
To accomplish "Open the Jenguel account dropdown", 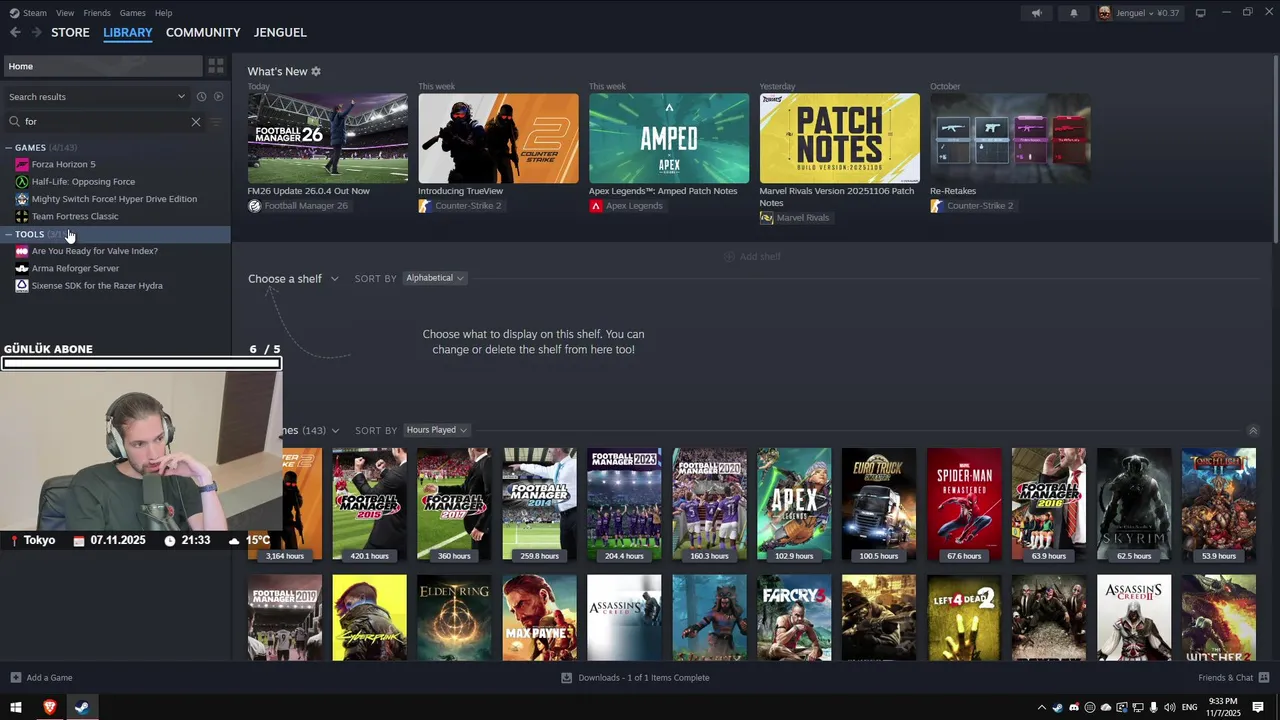I will [1139, 13].
